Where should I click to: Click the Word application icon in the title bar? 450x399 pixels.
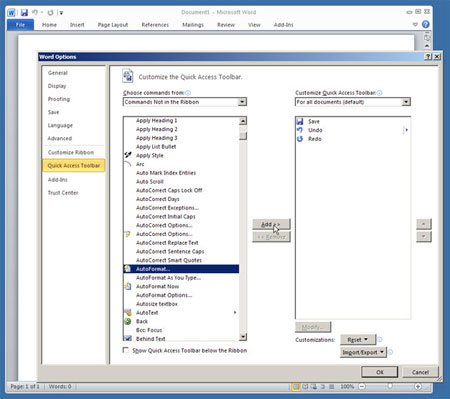pos(11,13)
